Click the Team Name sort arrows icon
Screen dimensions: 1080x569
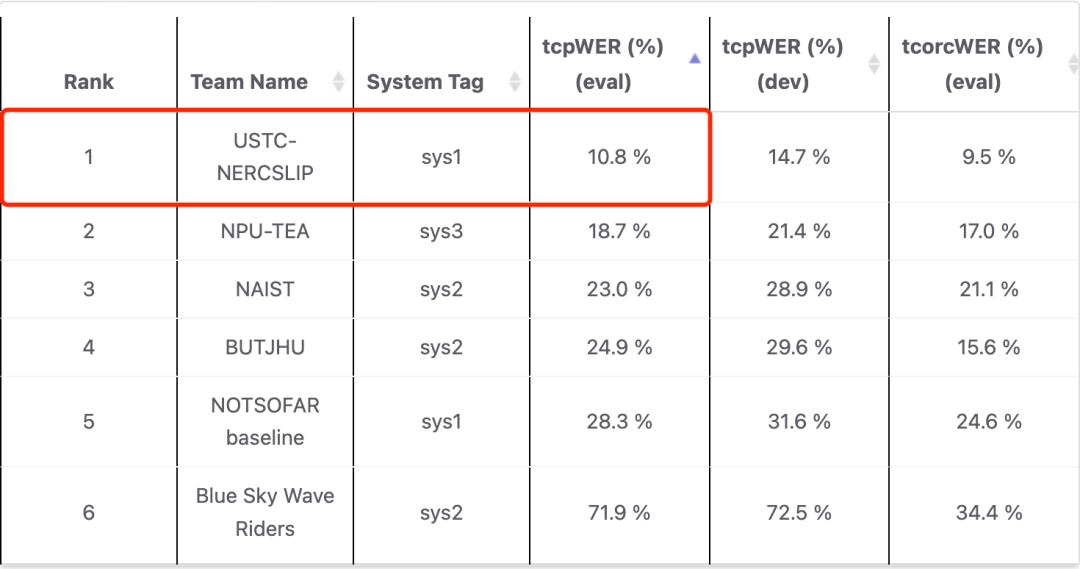[x=338, y=81]
